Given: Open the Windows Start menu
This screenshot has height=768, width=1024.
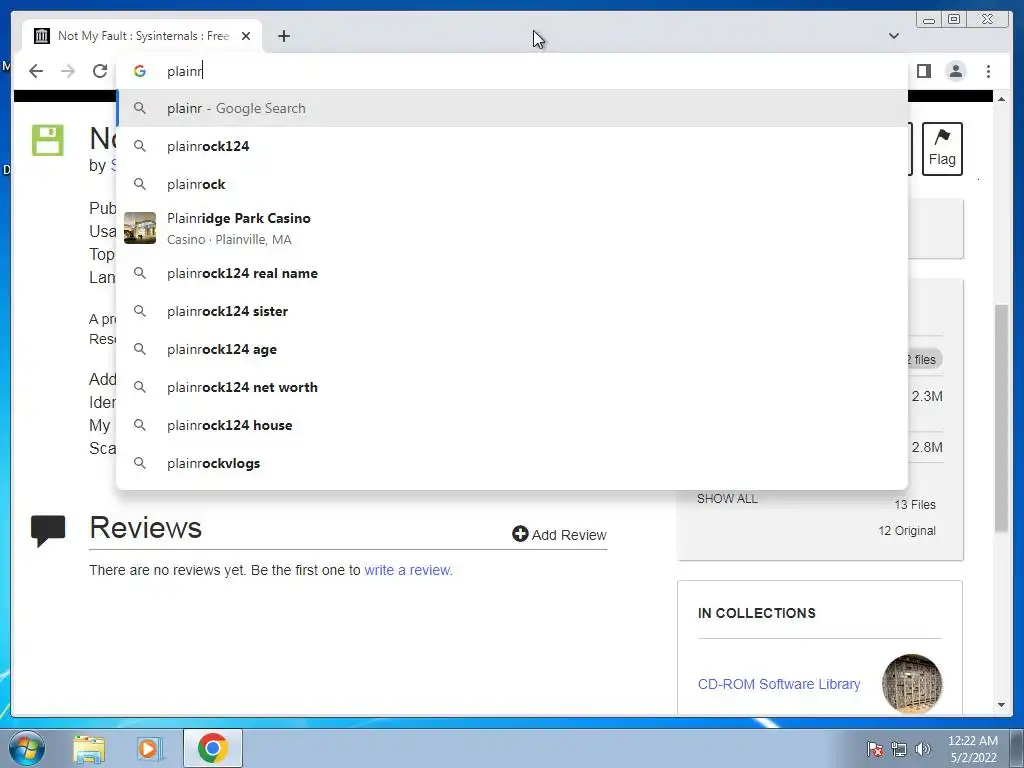Looking at the screenshot, I should click(x=27, y=748).
